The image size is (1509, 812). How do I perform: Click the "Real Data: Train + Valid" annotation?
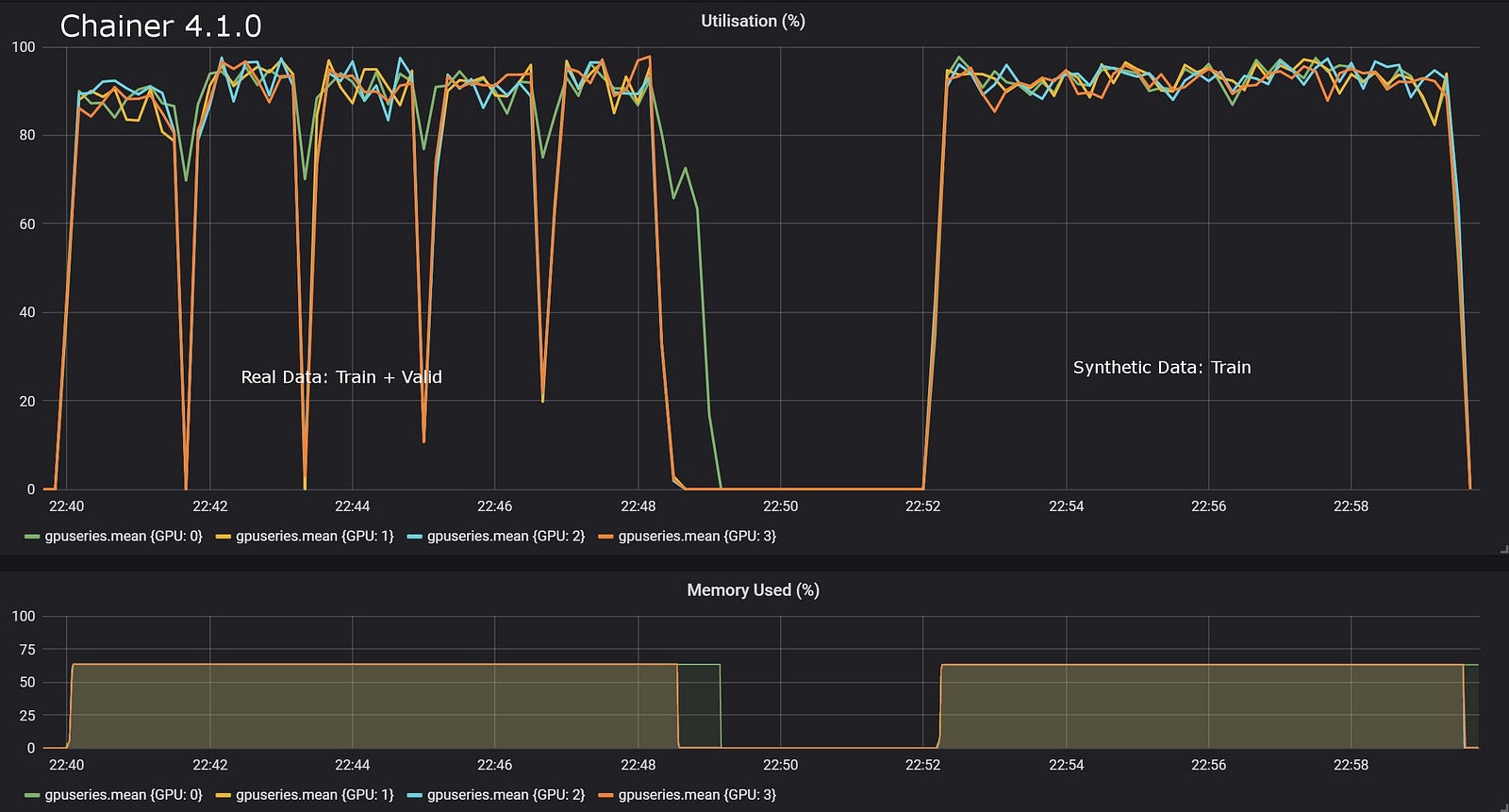pyautogui.click(x=341, y=377)
